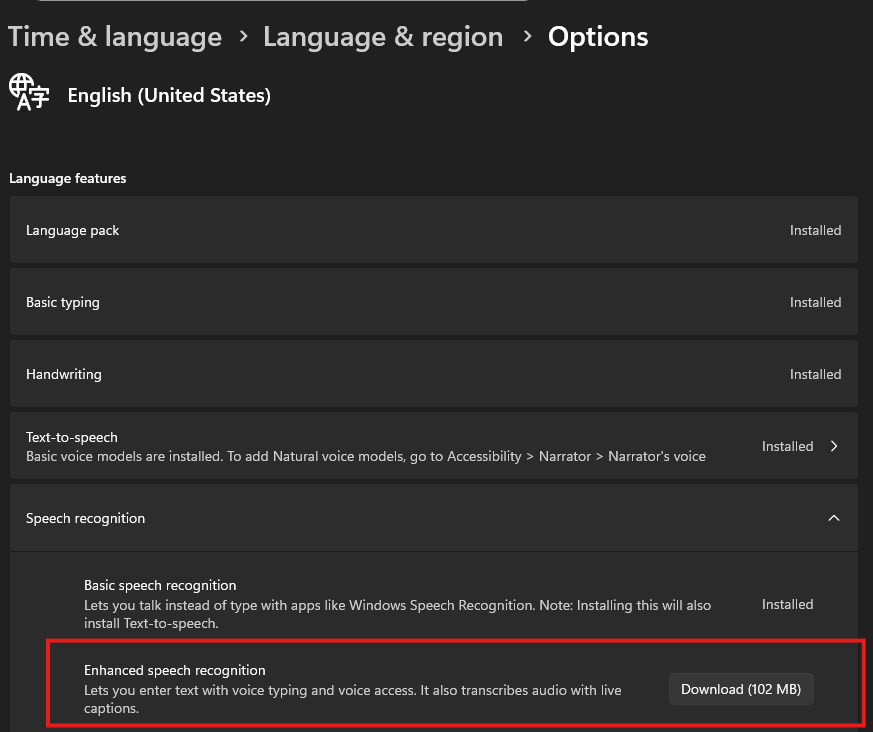
Task: Click the Options breadcrumb title
Action: [598, 37]
